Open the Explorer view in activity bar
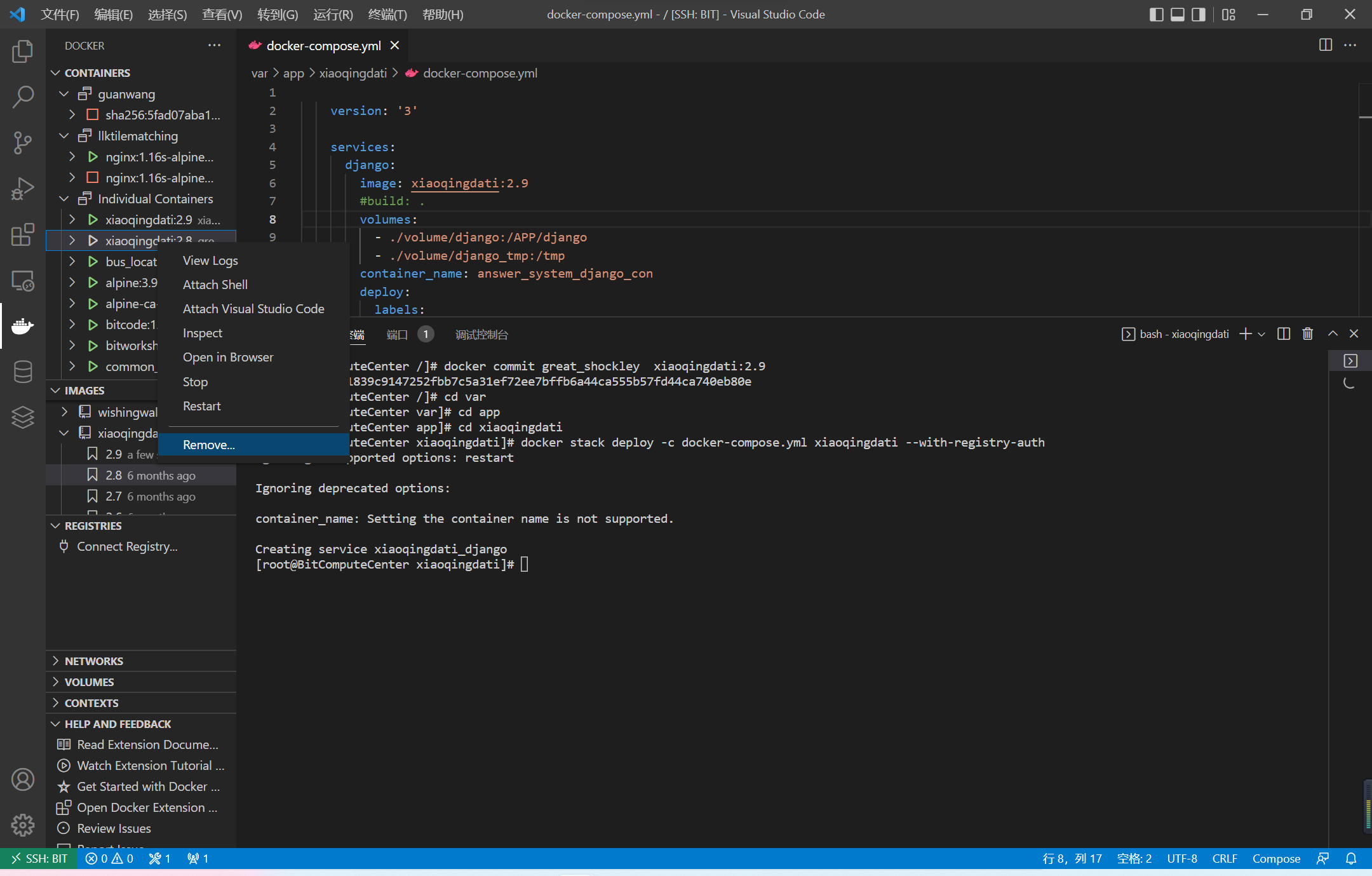The height and width of the screenshot is (876, 1372). tap(23, 51)
